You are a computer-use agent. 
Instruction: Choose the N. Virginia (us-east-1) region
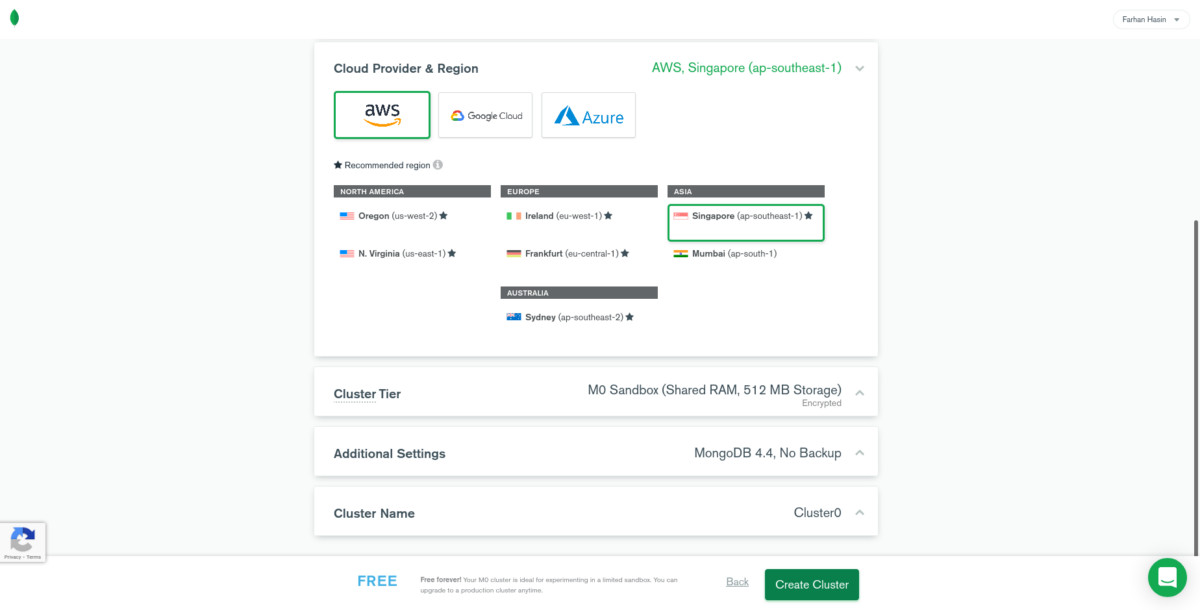pyautogui.click(x=412, y=254)
